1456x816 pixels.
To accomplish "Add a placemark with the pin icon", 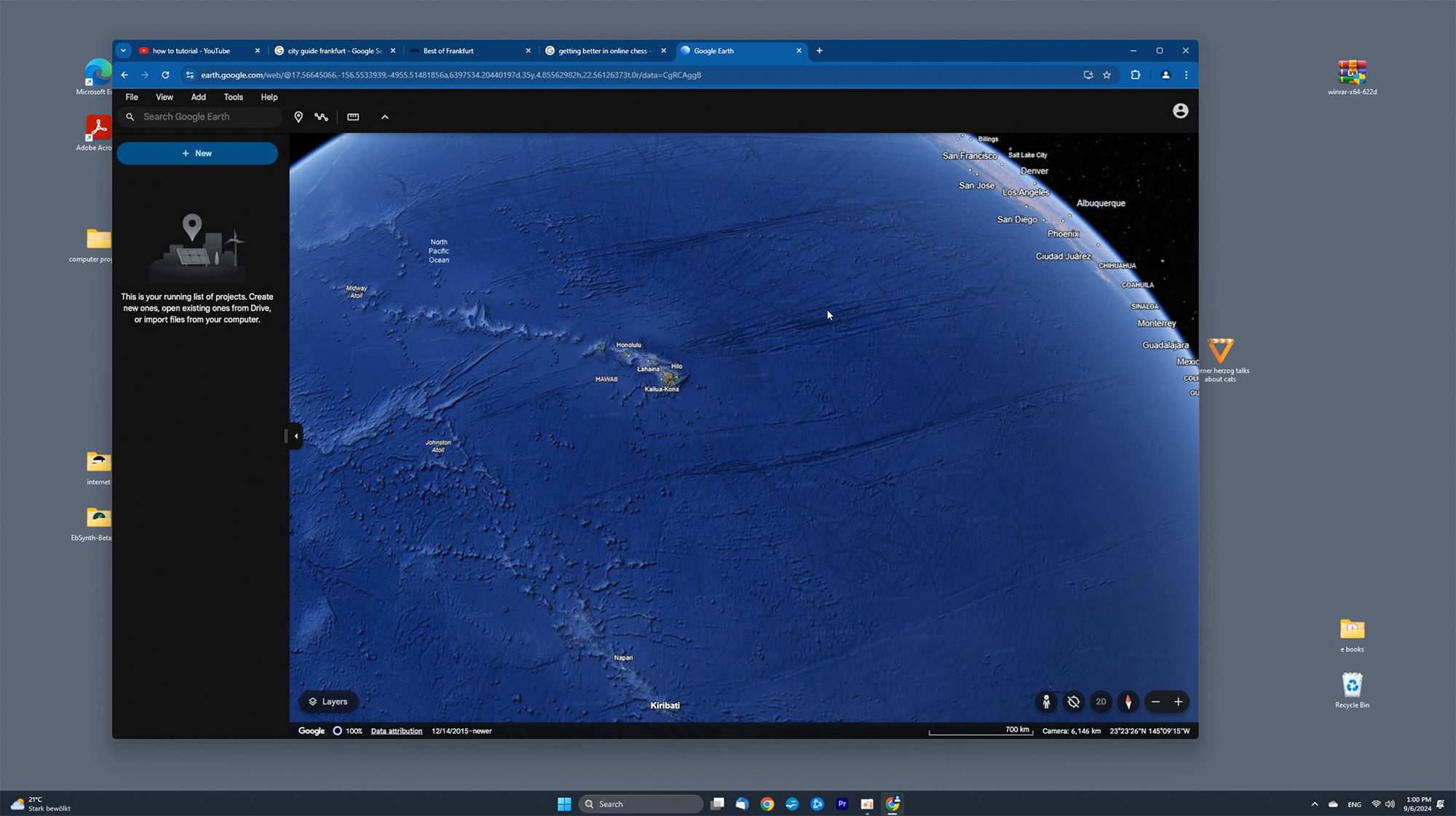I will (x=298, y=117).
